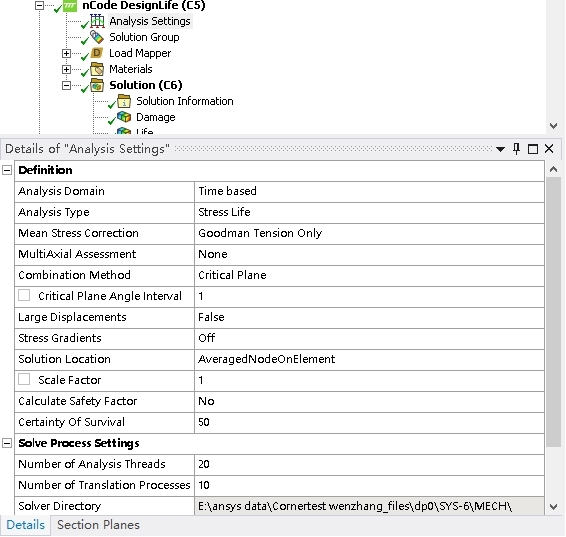Collapse the Solve Process Settings section
Screen dimensions: 566x537
tap(7, 443)
